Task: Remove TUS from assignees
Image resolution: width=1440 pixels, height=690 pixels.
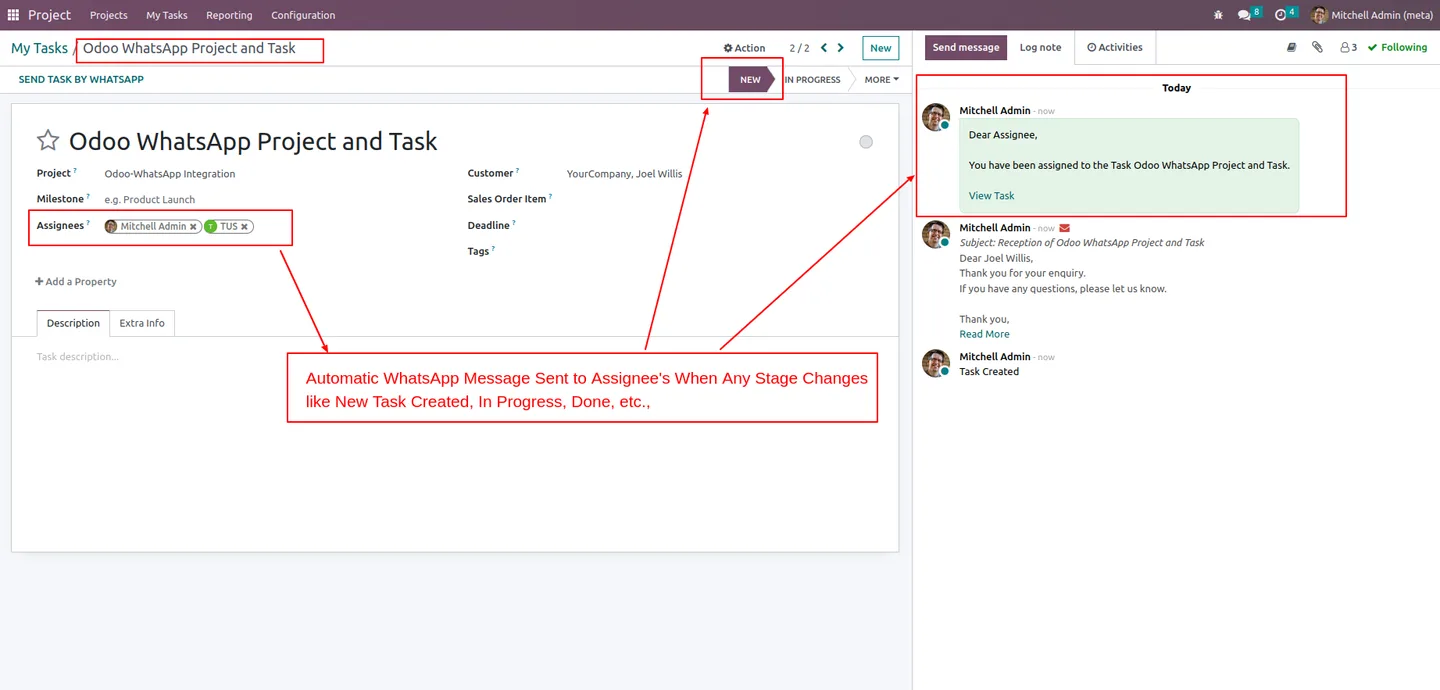Action: pos(244,227)
